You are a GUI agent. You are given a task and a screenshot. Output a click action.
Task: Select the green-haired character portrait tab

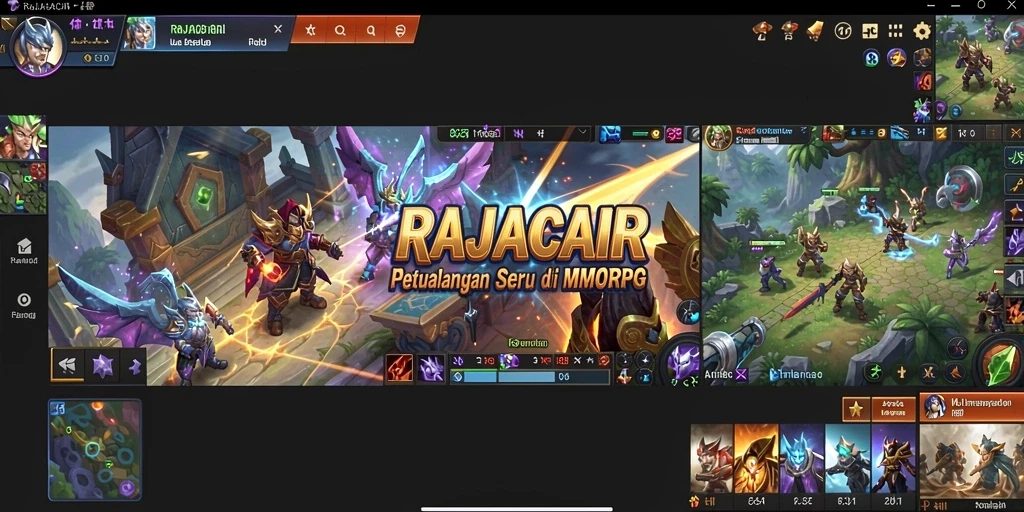pyautogui.click(x=140, y=33)
